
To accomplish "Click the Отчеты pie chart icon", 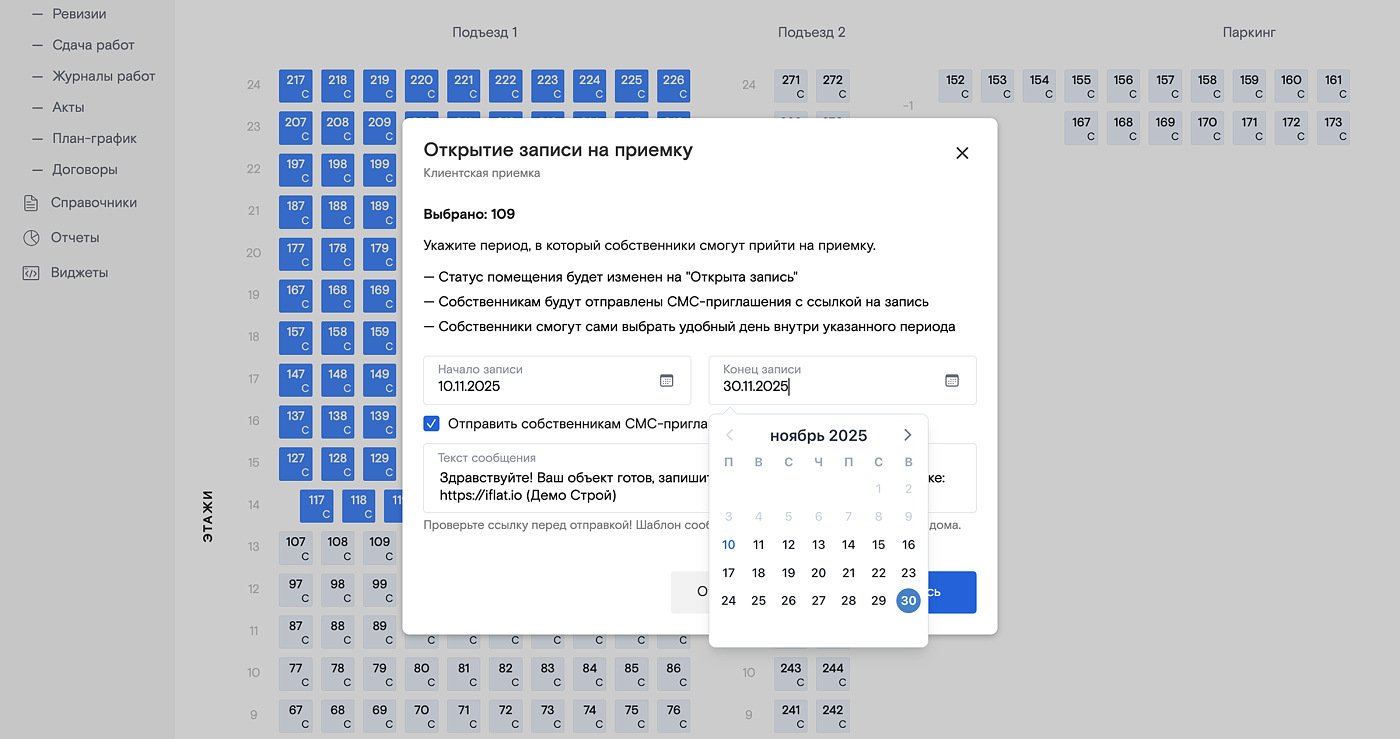I will (31, 238).
